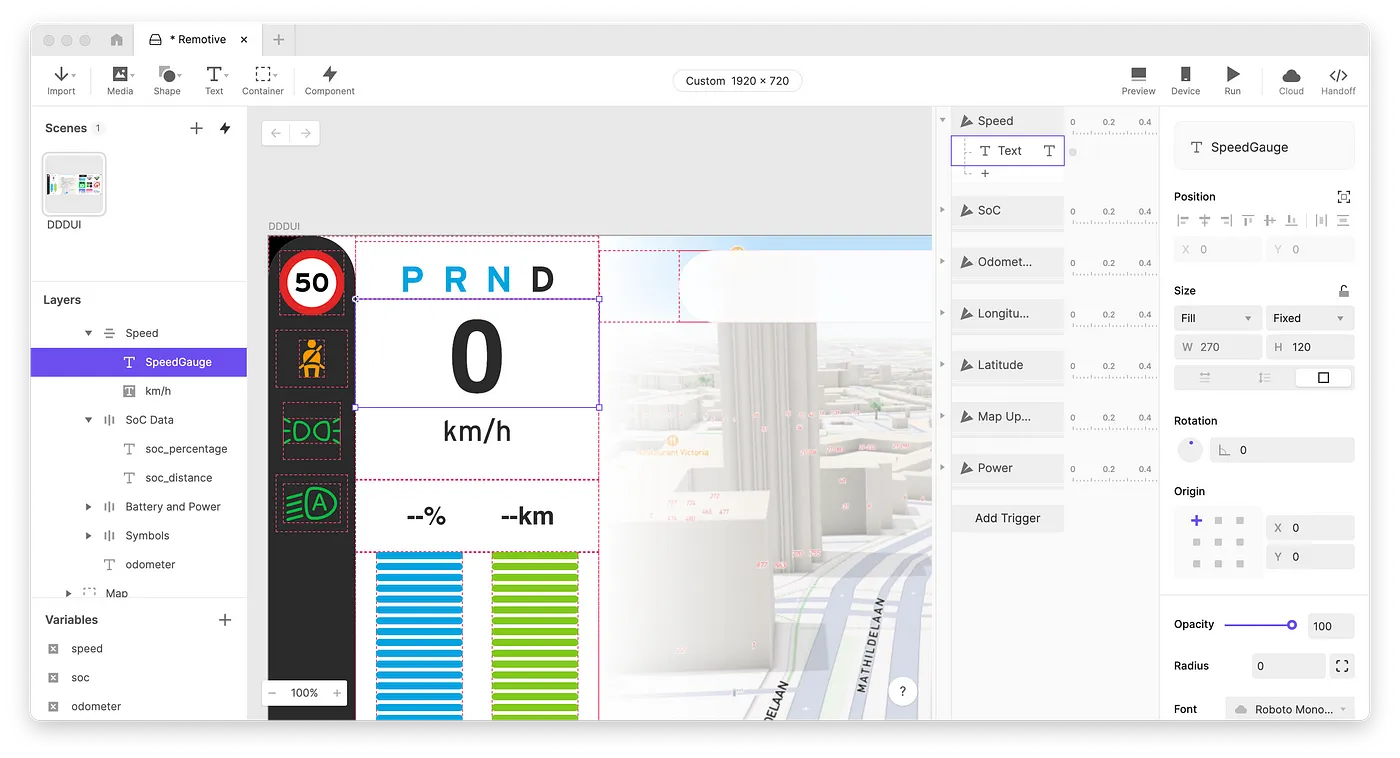Open a new tab
1400x758 pixels.
tap(279, 40)
